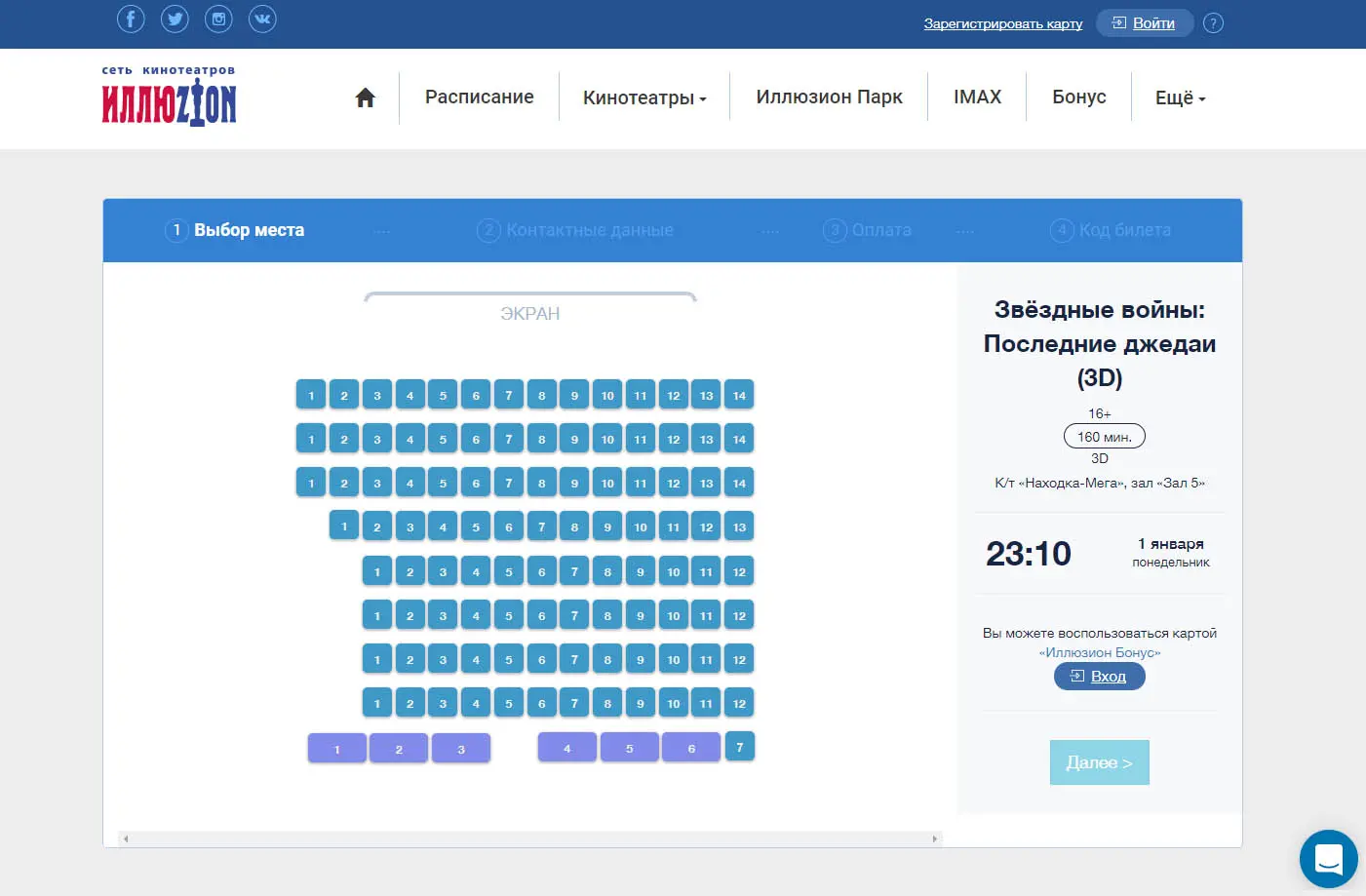
Task: Open the chat support bubble
Action: point(1329,859)
